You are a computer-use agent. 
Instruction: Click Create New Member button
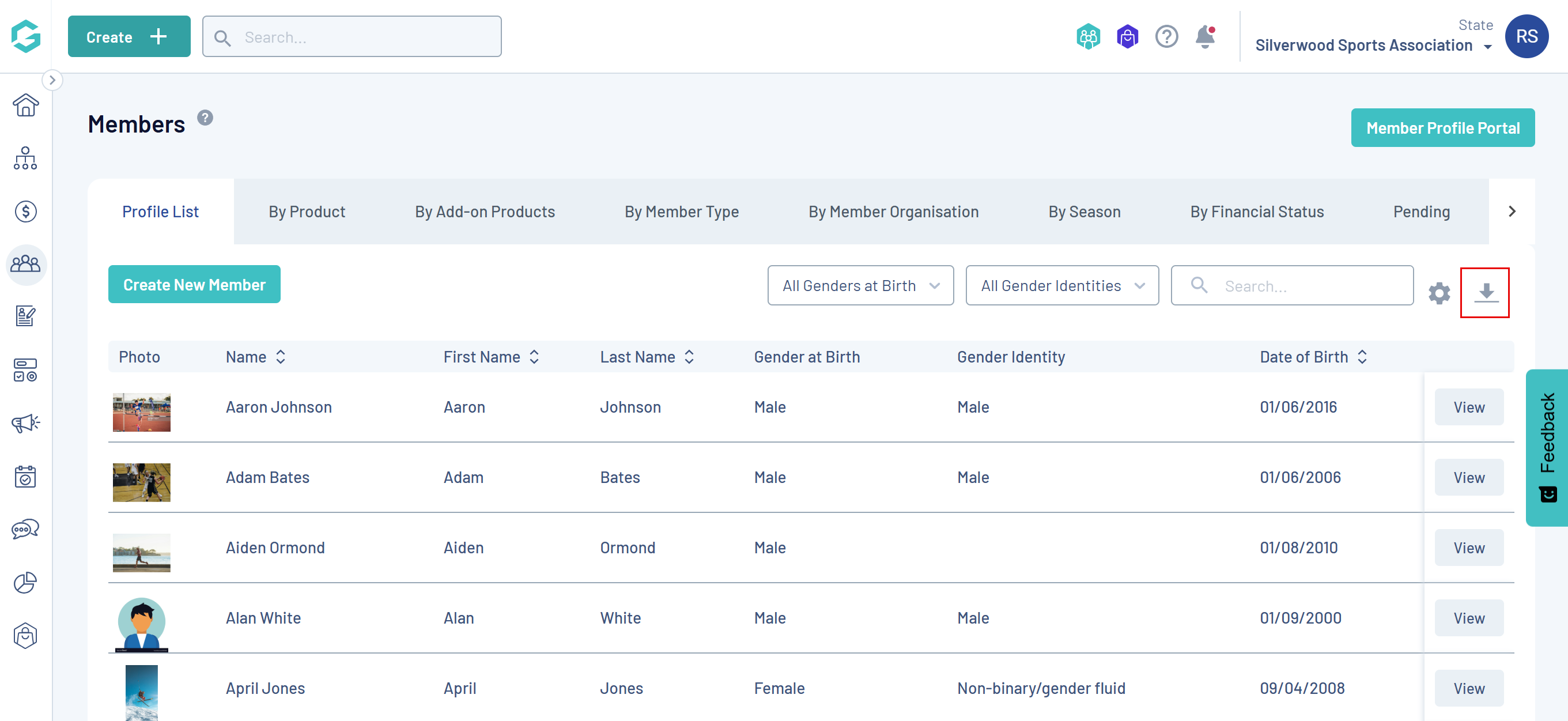(194, 284)
